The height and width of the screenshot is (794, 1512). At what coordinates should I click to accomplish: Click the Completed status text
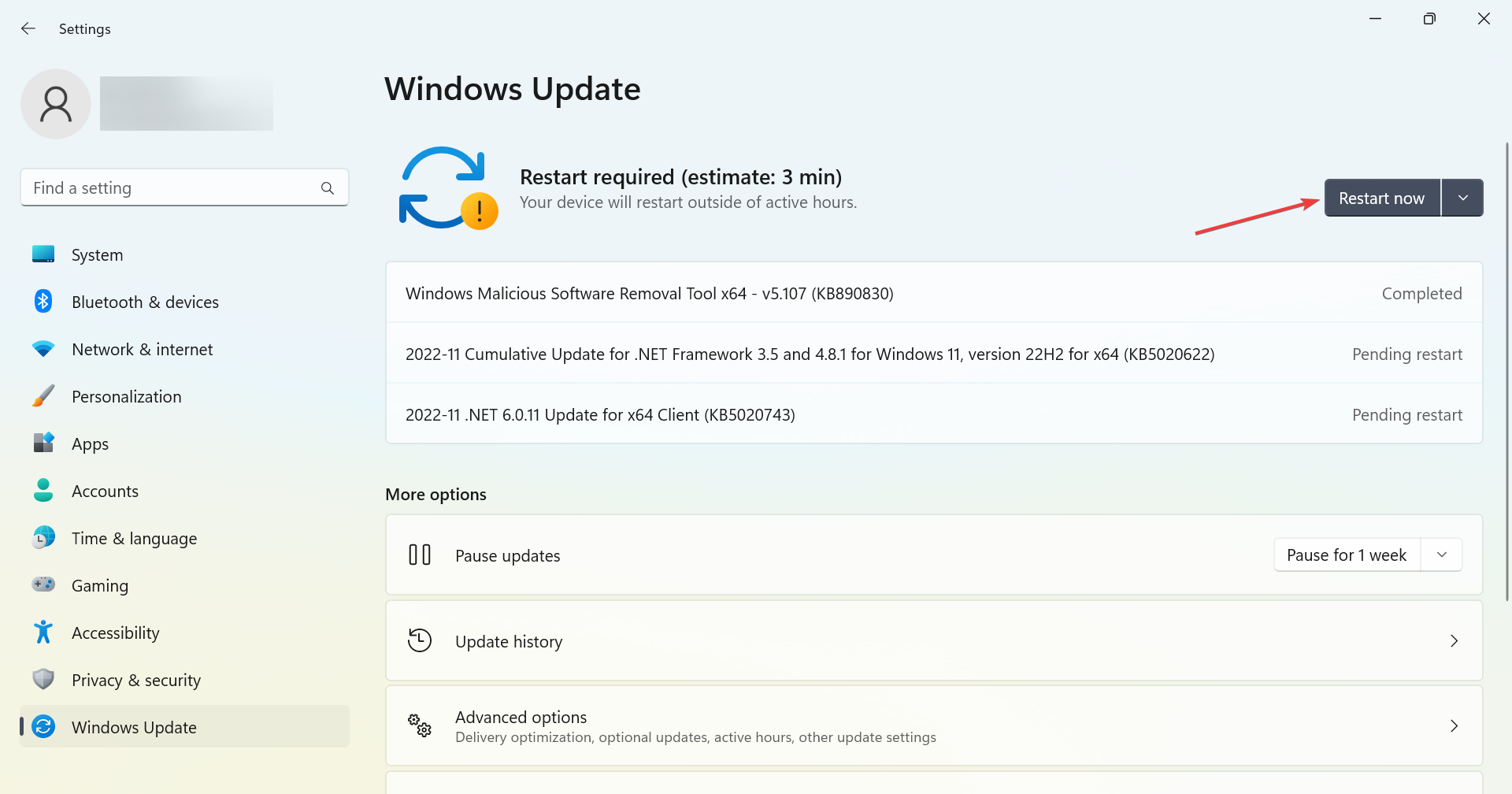pyautogui.click(x=1421, y=294)
